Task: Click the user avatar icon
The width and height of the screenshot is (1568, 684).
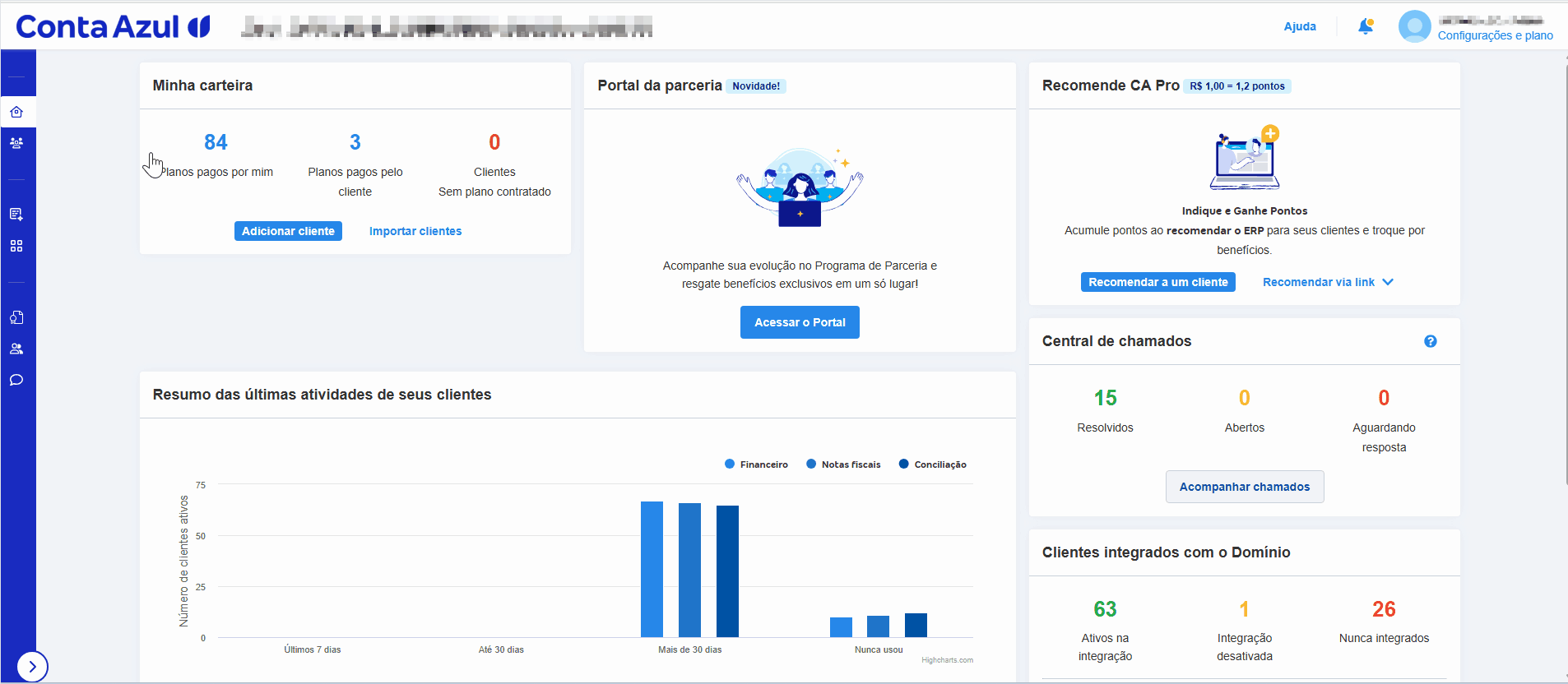Action: point(1415,26)
